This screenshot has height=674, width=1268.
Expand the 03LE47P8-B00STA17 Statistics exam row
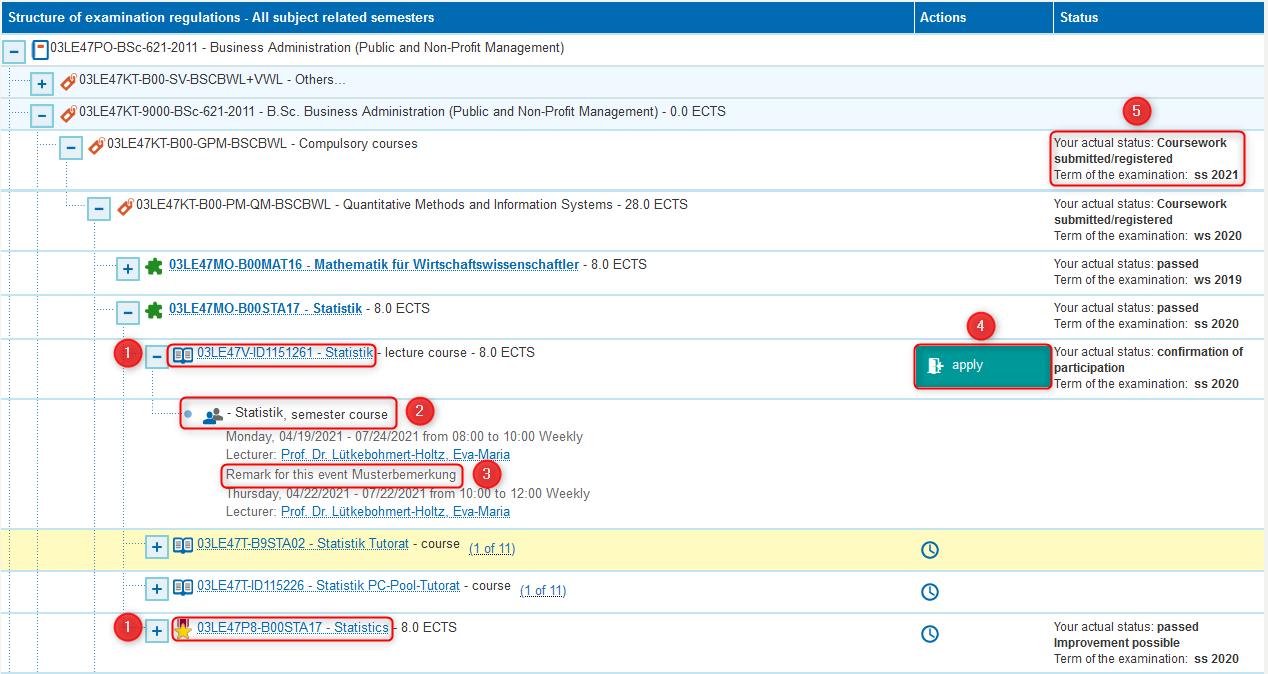pos(157,631)
